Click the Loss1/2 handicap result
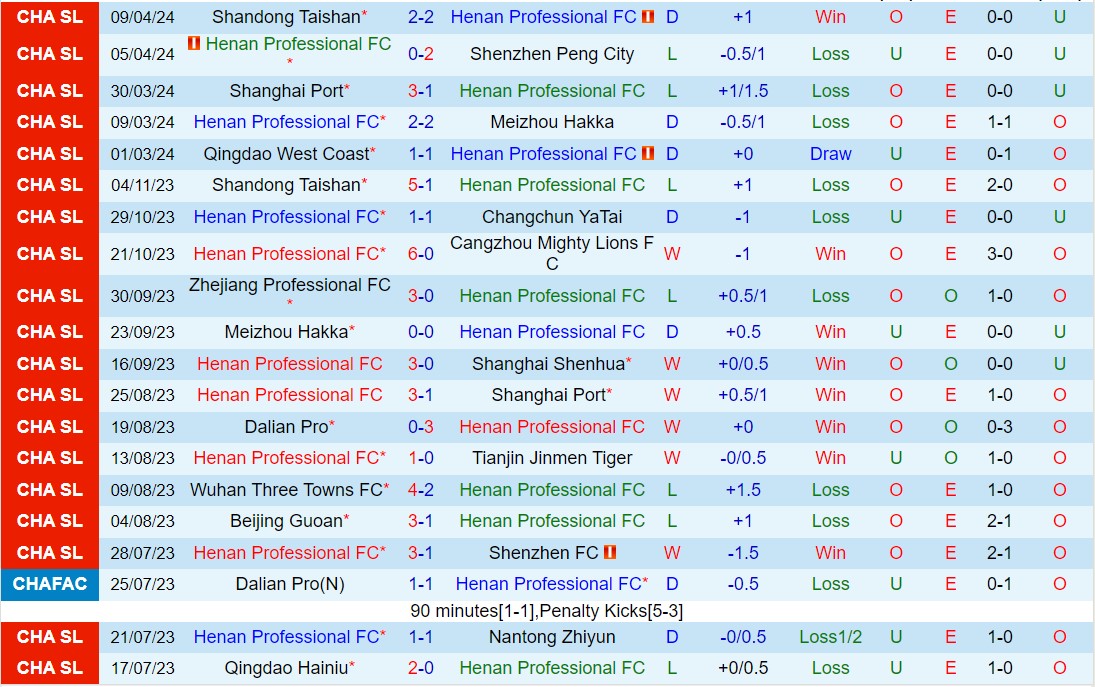Image resolution: width=1095 pixels, height=687 pixels. 830,637
